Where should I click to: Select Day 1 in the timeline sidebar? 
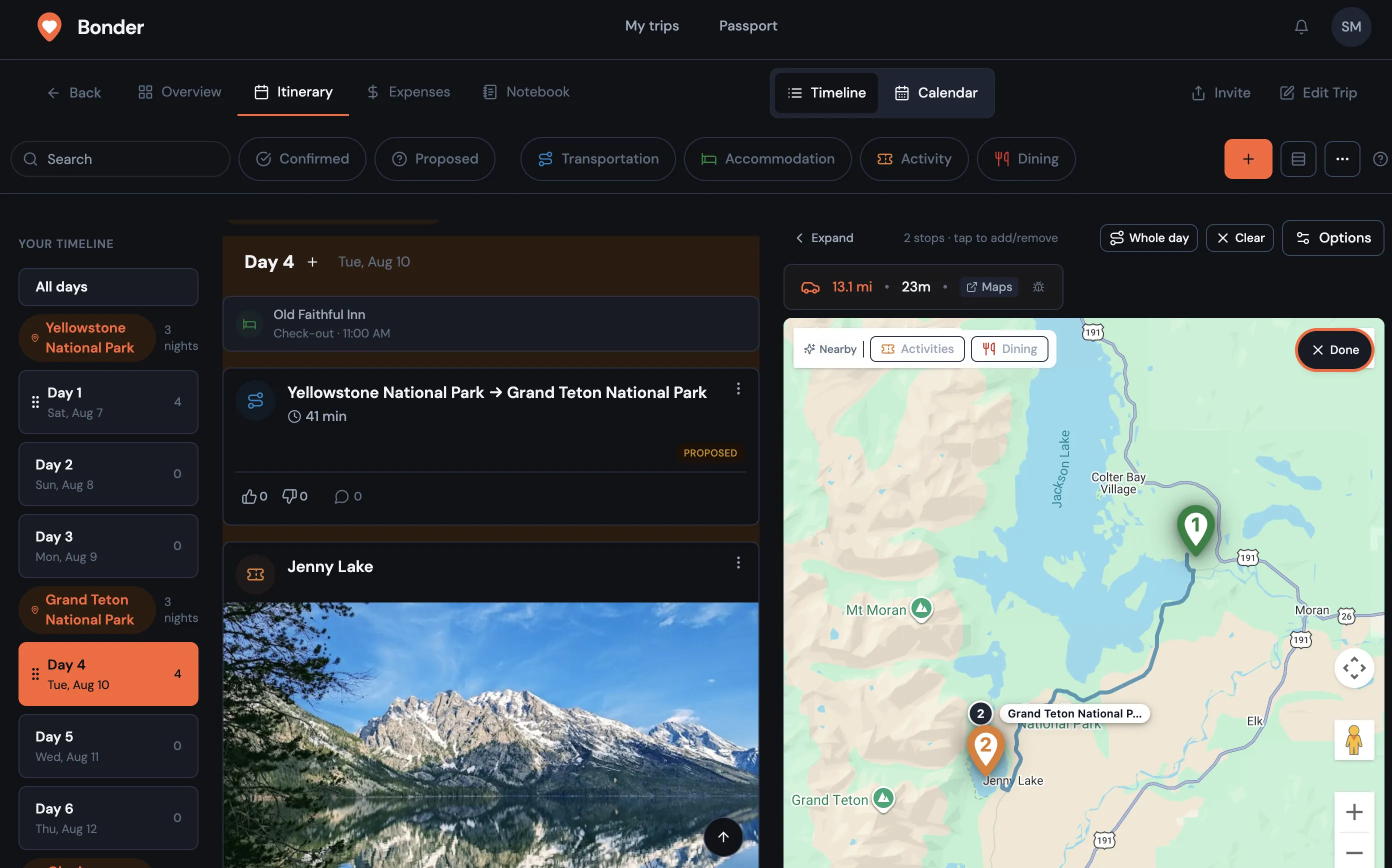pos(108,402)
